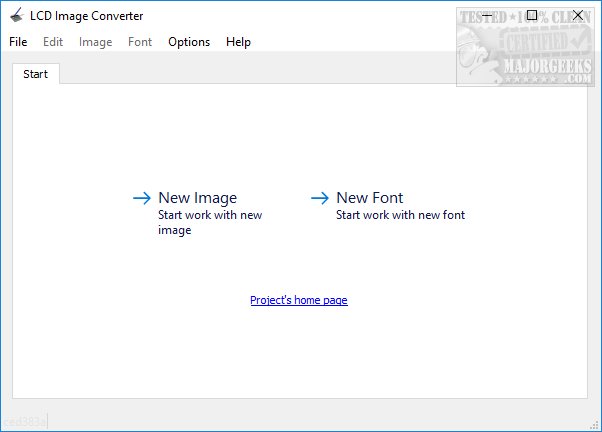Open the Project's home page link
Image resolution: width=602 pixels, height=432 pixels.
(x=298, y=300)
